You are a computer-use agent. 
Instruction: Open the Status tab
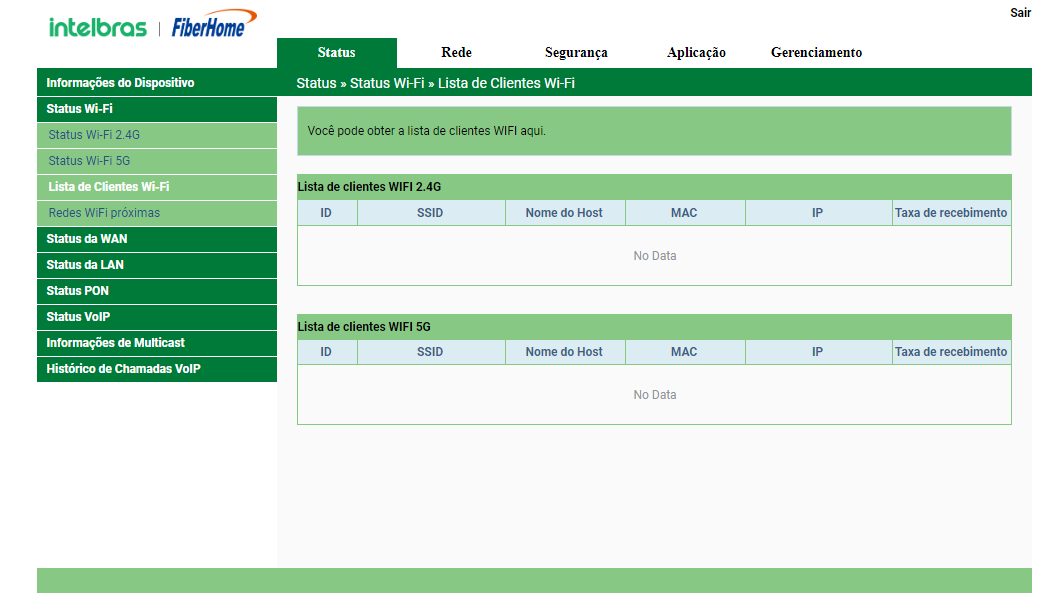(337, 53)
